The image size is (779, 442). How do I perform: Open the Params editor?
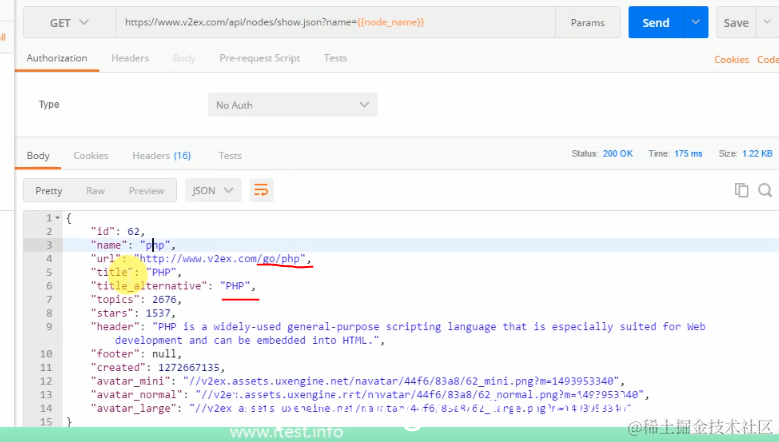pyautogui.click(x=588, y=23)
